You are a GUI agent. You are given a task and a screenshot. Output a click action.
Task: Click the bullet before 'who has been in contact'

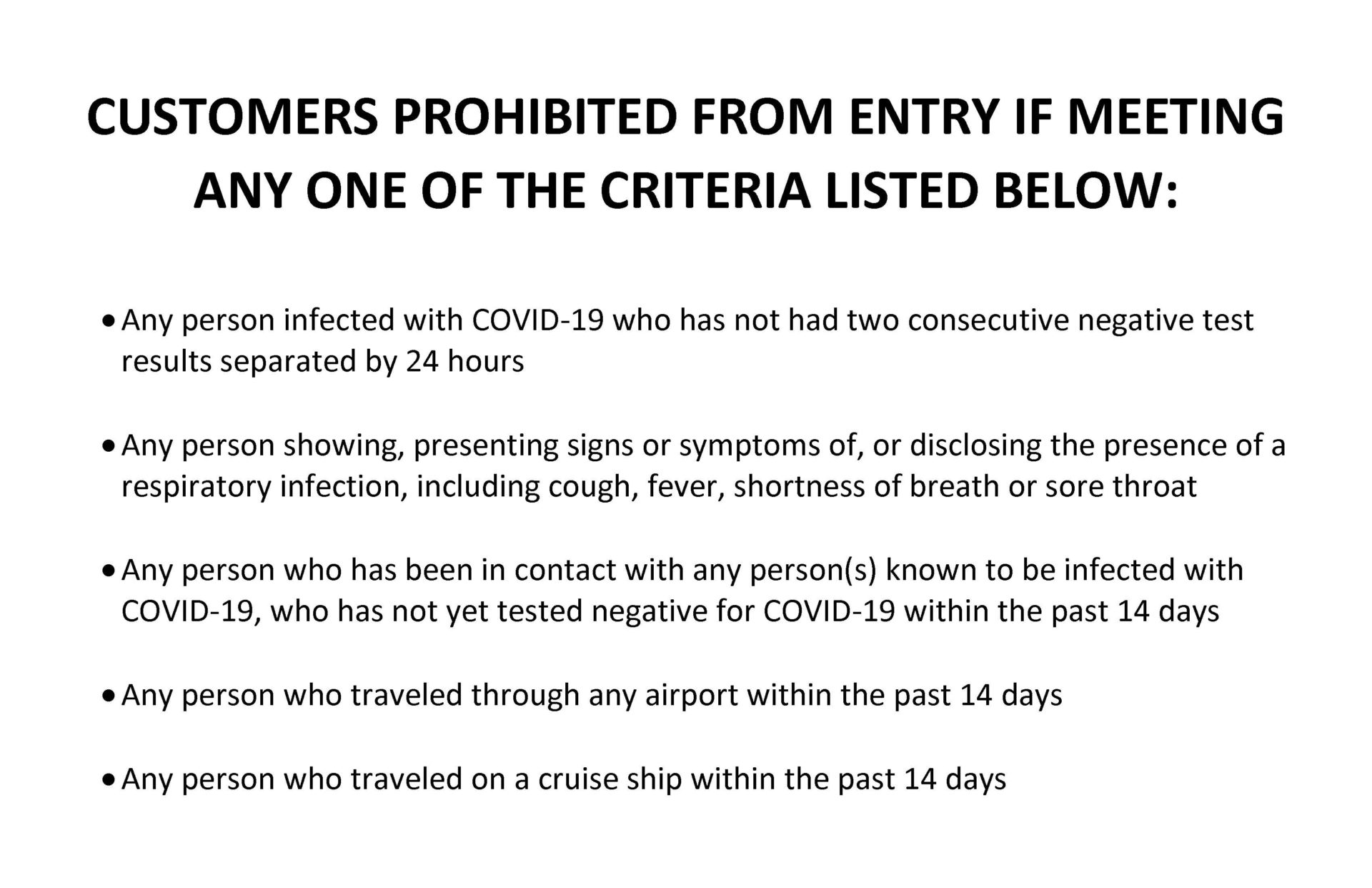pos(108,571)
